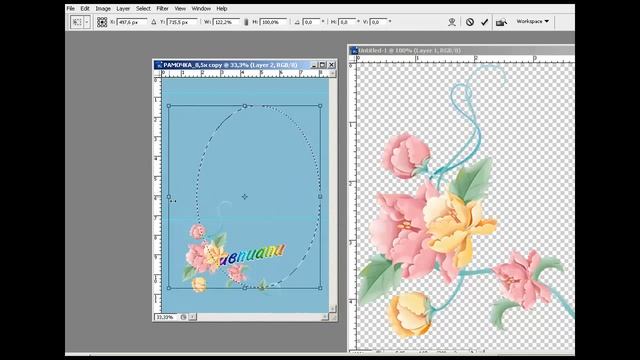640x360 pixels.
Task: Click vertical scrollbar down arrow in РАМОЧКА window
Action: (x=333, y=309)
